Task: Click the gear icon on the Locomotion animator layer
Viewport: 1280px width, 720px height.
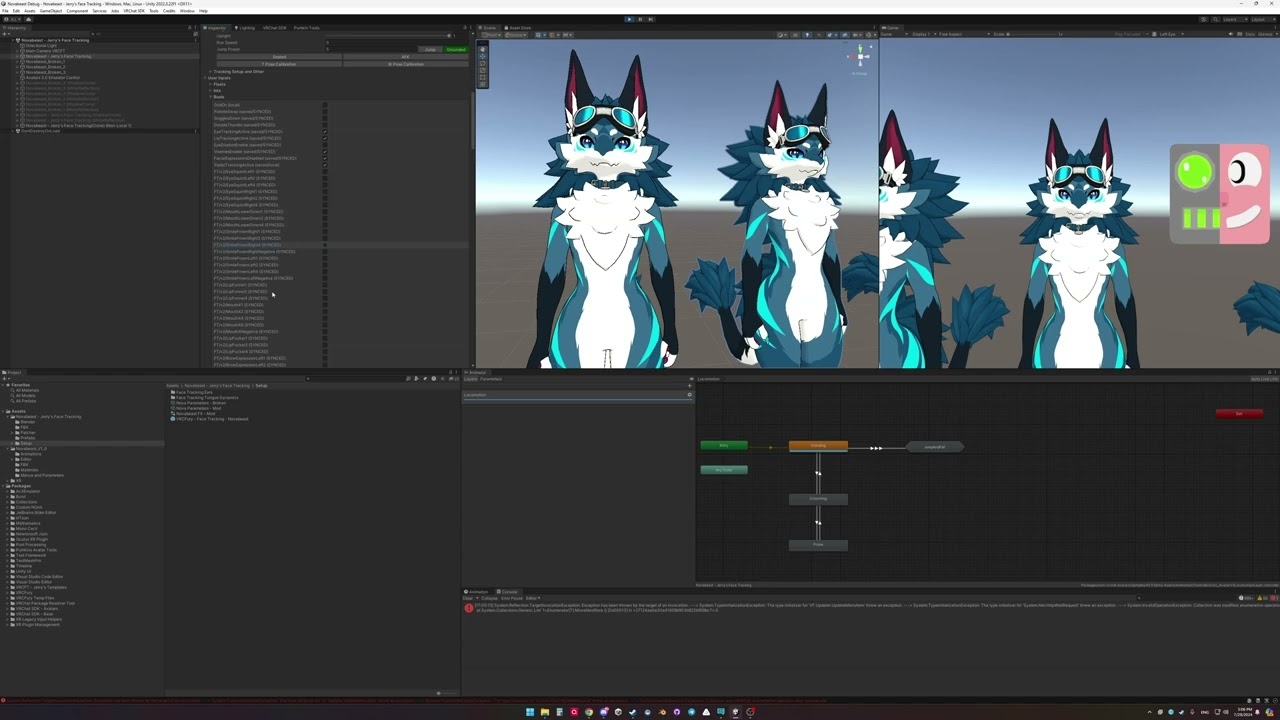Action: [689, 395]
